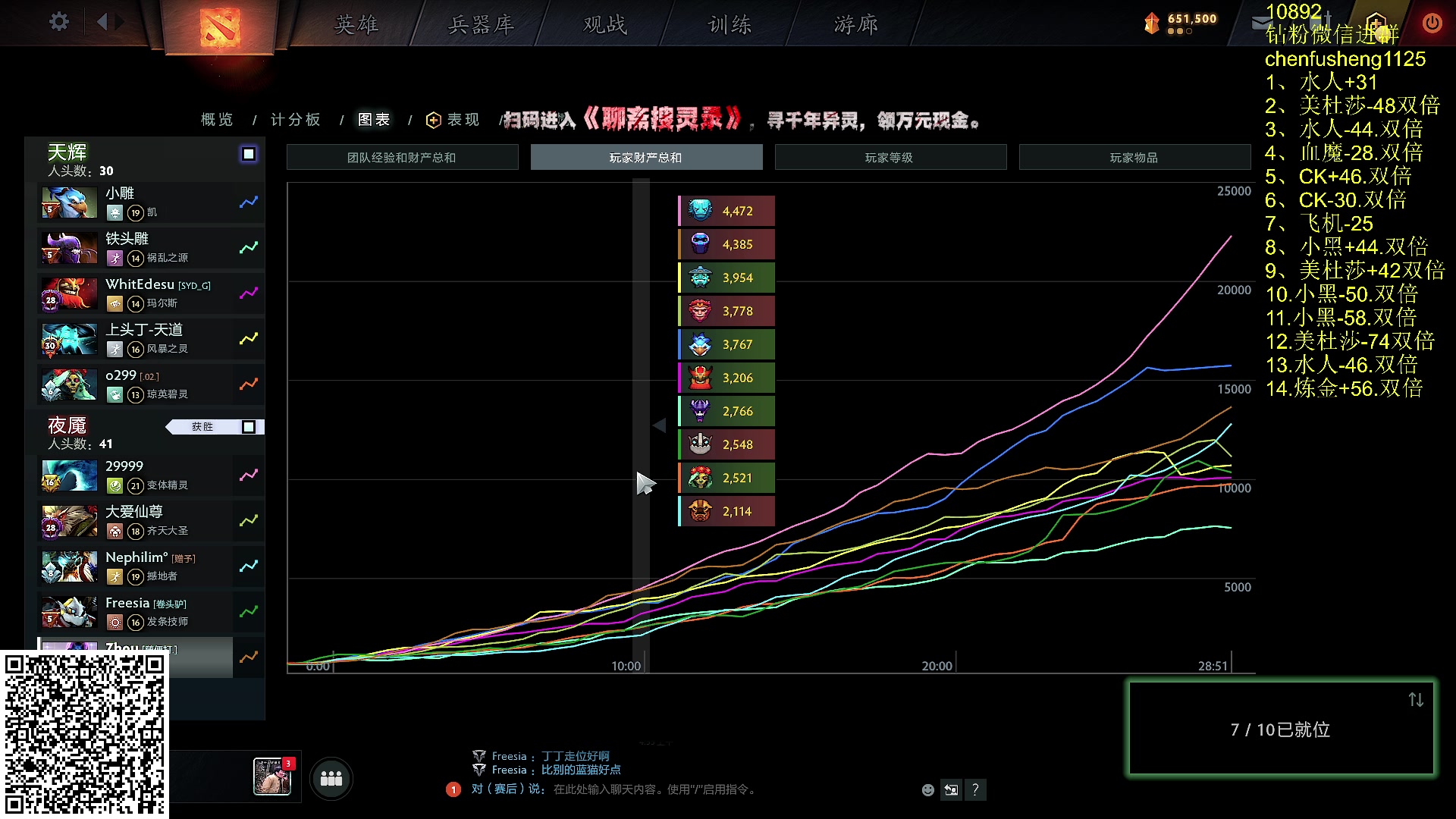
Task: Open chat help question mark
Action: (976, 790)
